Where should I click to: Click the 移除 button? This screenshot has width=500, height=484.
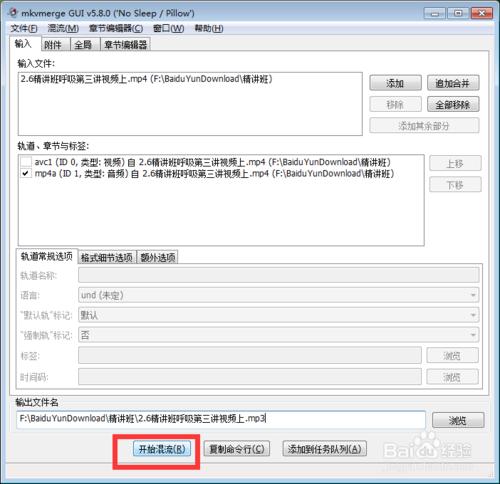point(395,105)
